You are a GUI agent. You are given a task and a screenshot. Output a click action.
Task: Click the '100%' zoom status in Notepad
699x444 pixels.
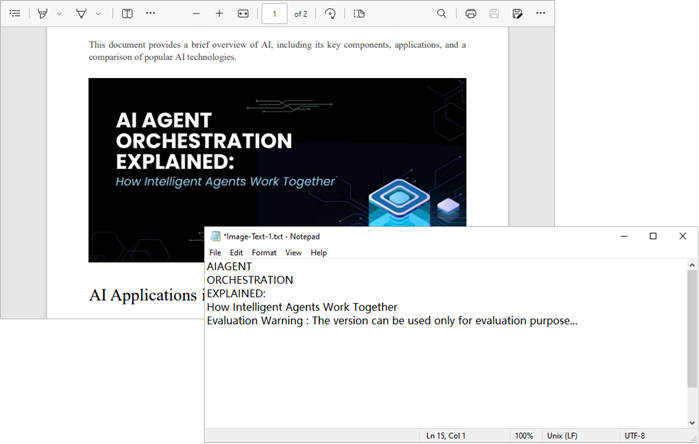(x=524, y=436)
